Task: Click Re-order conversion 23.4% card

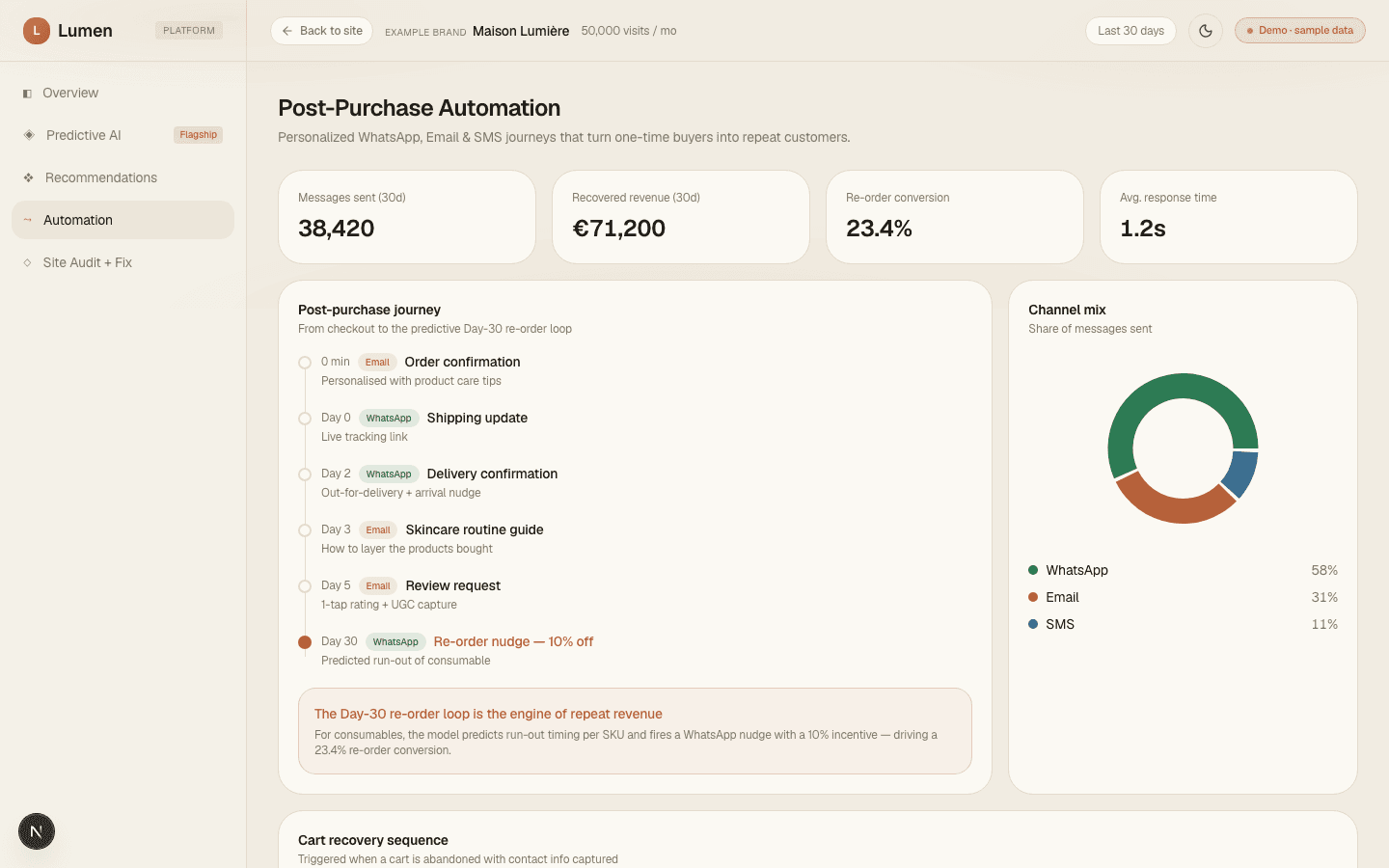Action: click(x=955, y=217)
